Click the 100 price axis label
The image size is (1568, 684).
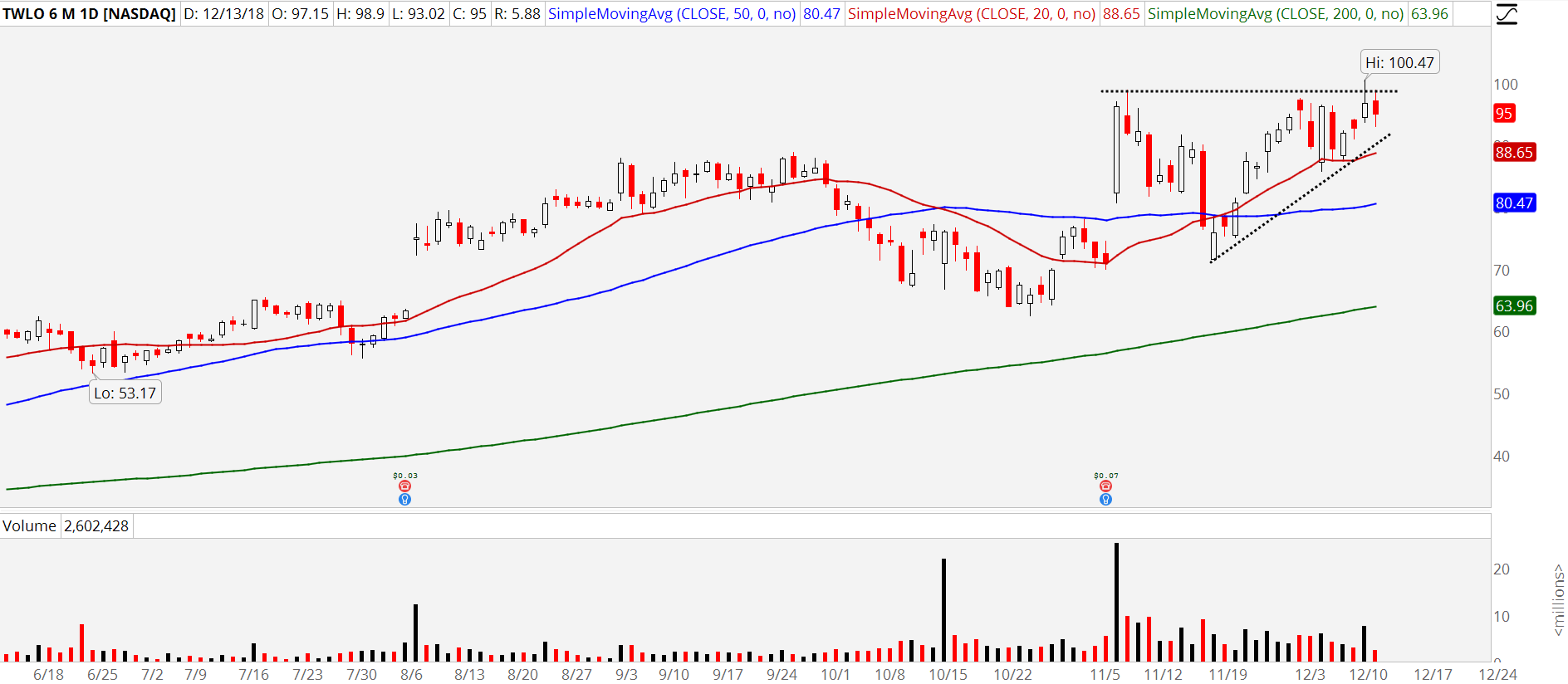[1506, 84]
